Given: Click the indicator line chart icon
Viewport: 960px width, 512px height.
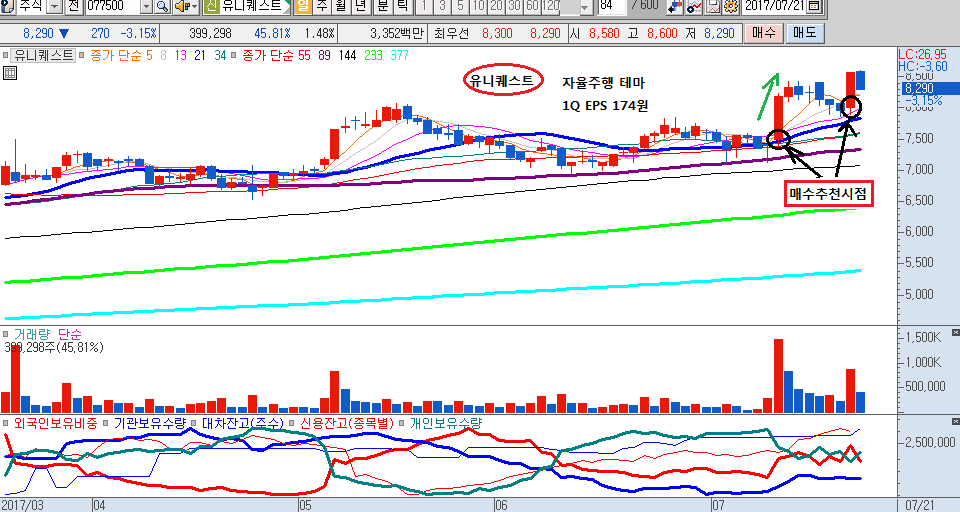Looking at the screenshot, I should (x=694, y=7).
